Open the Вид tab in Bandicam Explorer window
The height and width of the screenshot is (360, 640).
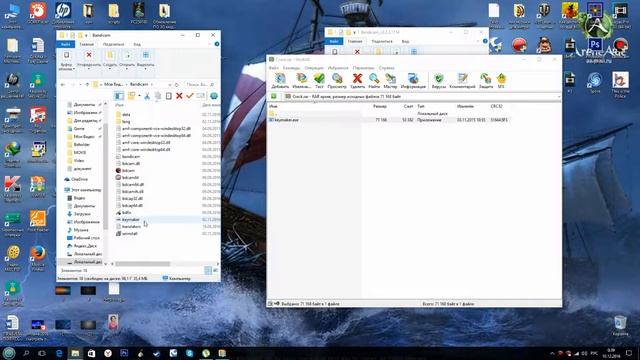coord(137,44)
